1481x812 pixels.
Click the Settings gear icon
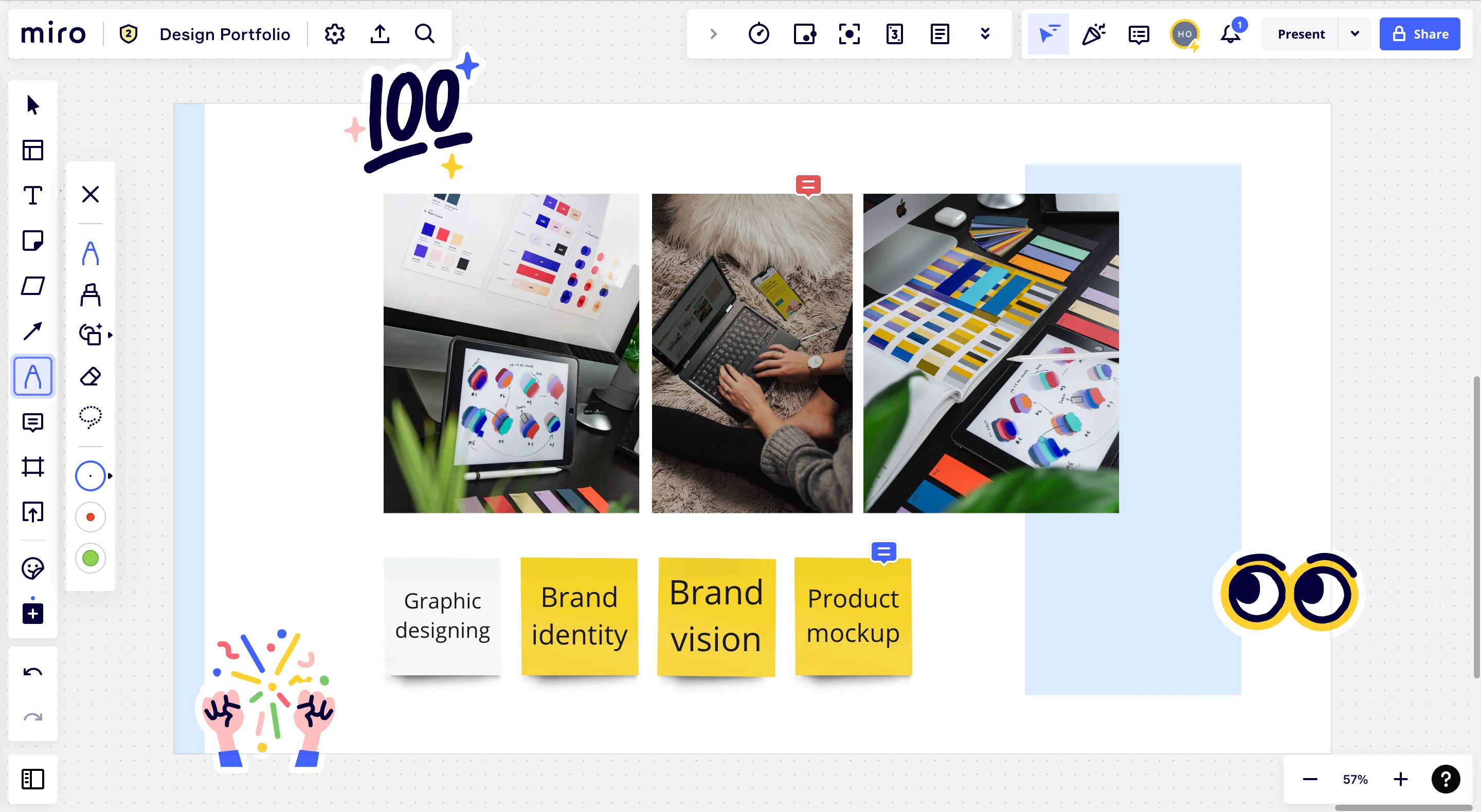336,34
